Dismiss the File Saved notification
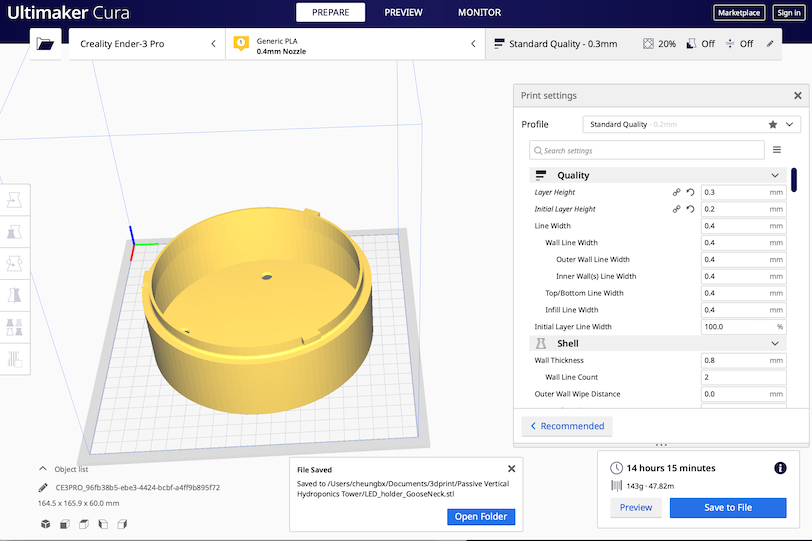 point(512,469)
